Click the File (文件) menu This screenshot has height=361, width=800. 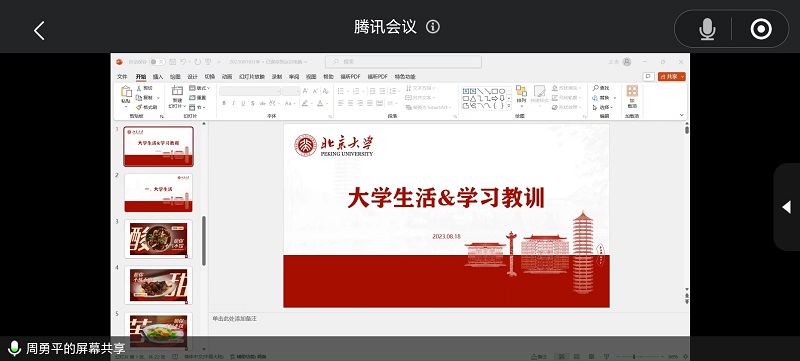[x=122, y=76]
